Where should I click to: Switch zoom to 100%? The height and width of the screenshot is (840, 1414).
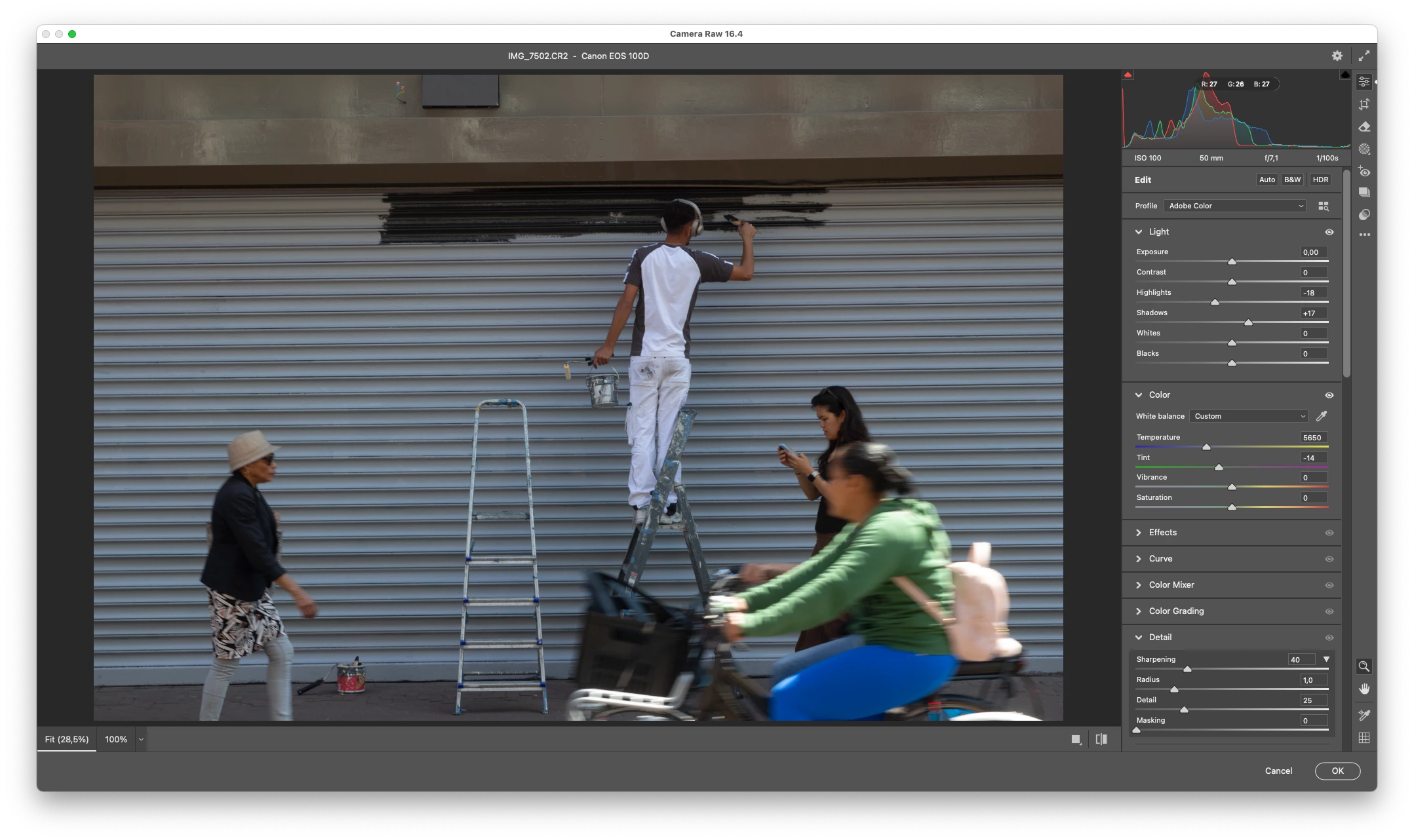click(x=116, y=739)
